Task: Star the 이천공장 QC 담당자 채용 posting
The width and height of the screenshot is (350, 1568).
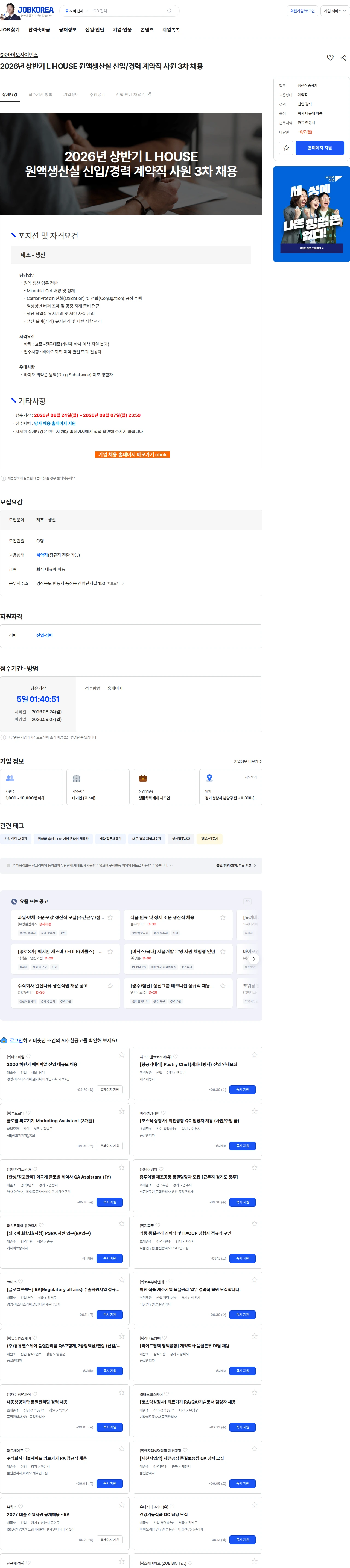Action: point(254,1111)
